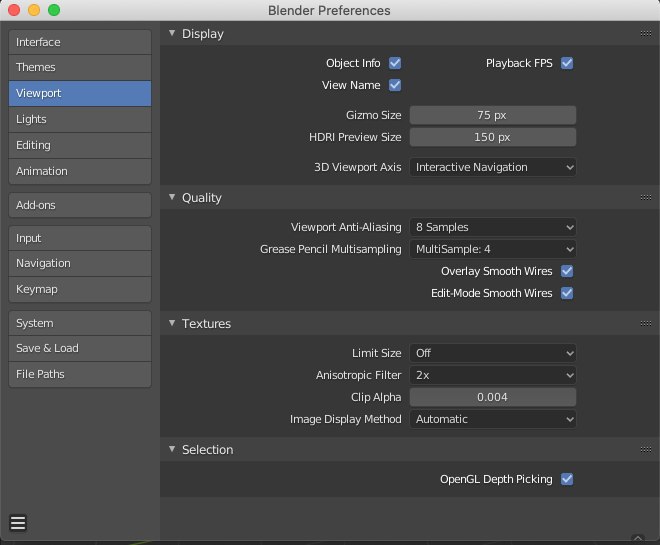Grab the Quality panel drag handle

[x=646, y=197]
